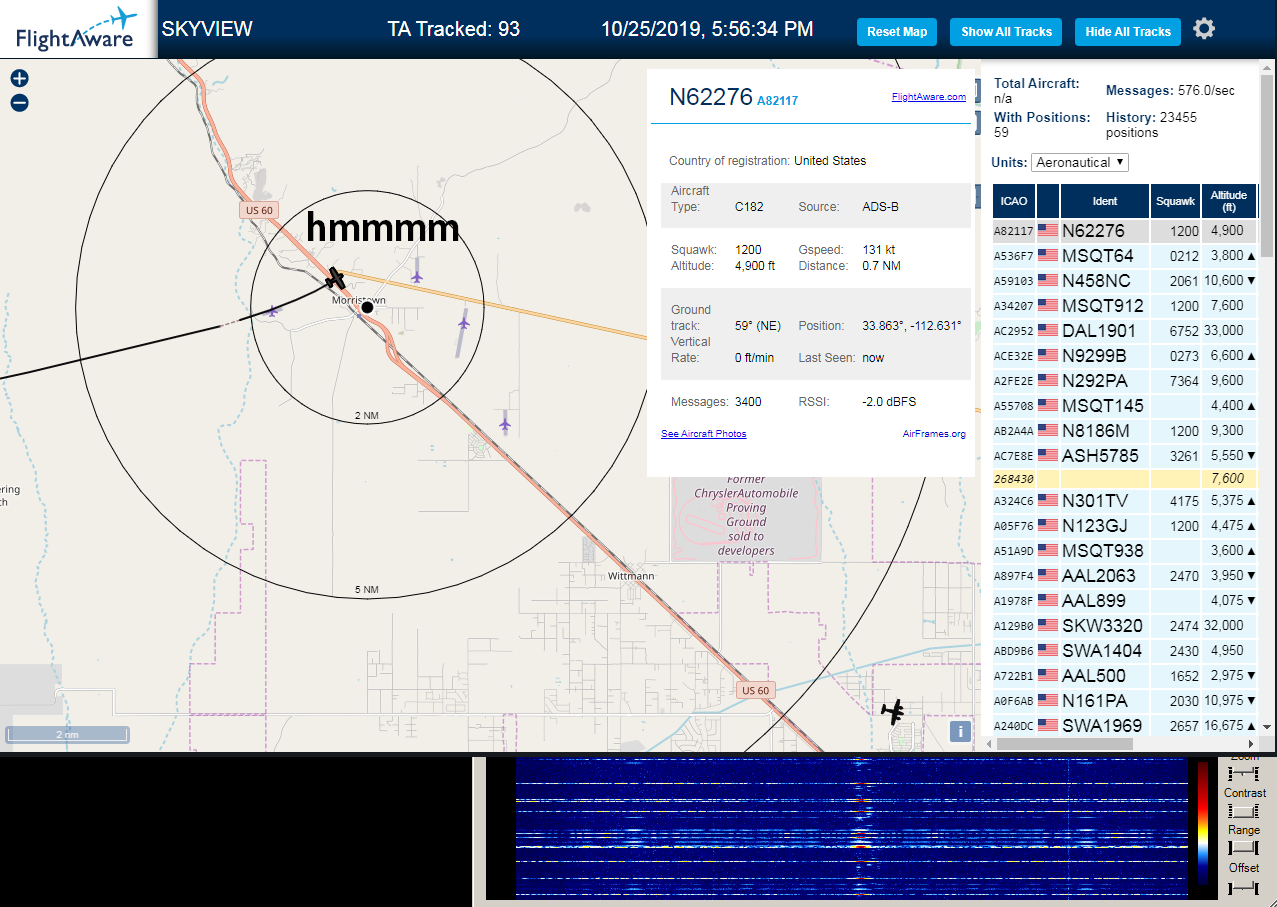
Task: Open See Aircraft Photos link
Action: 704,434
